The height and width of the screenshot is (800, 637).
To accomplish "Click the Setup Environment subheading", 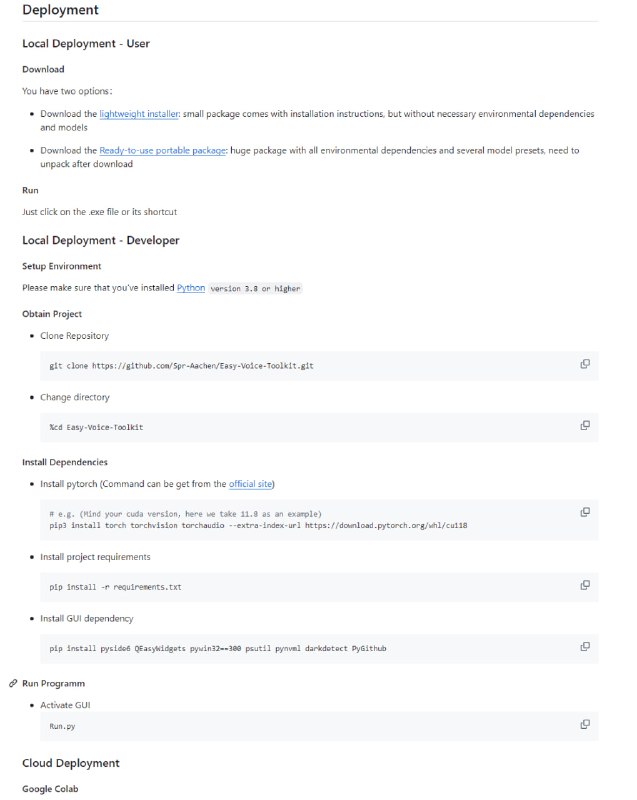I will 62,266.
